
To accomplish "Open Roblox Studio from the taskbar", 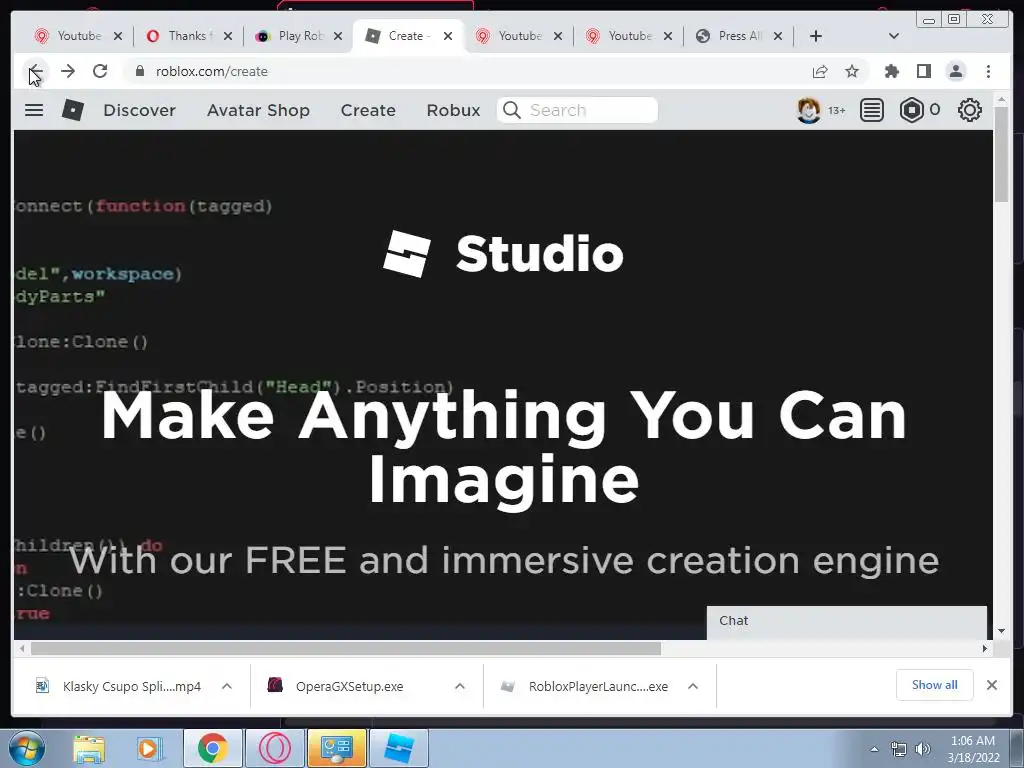I will tap(399, 748).
